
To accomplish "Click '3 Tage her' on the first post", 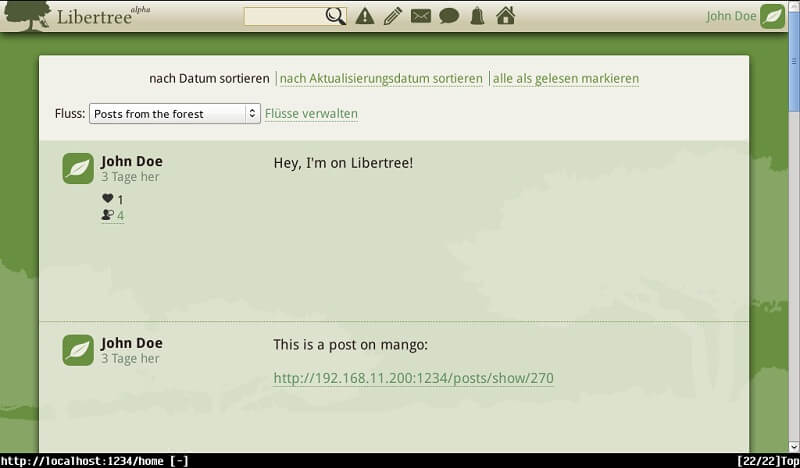I will pos(130,177).
